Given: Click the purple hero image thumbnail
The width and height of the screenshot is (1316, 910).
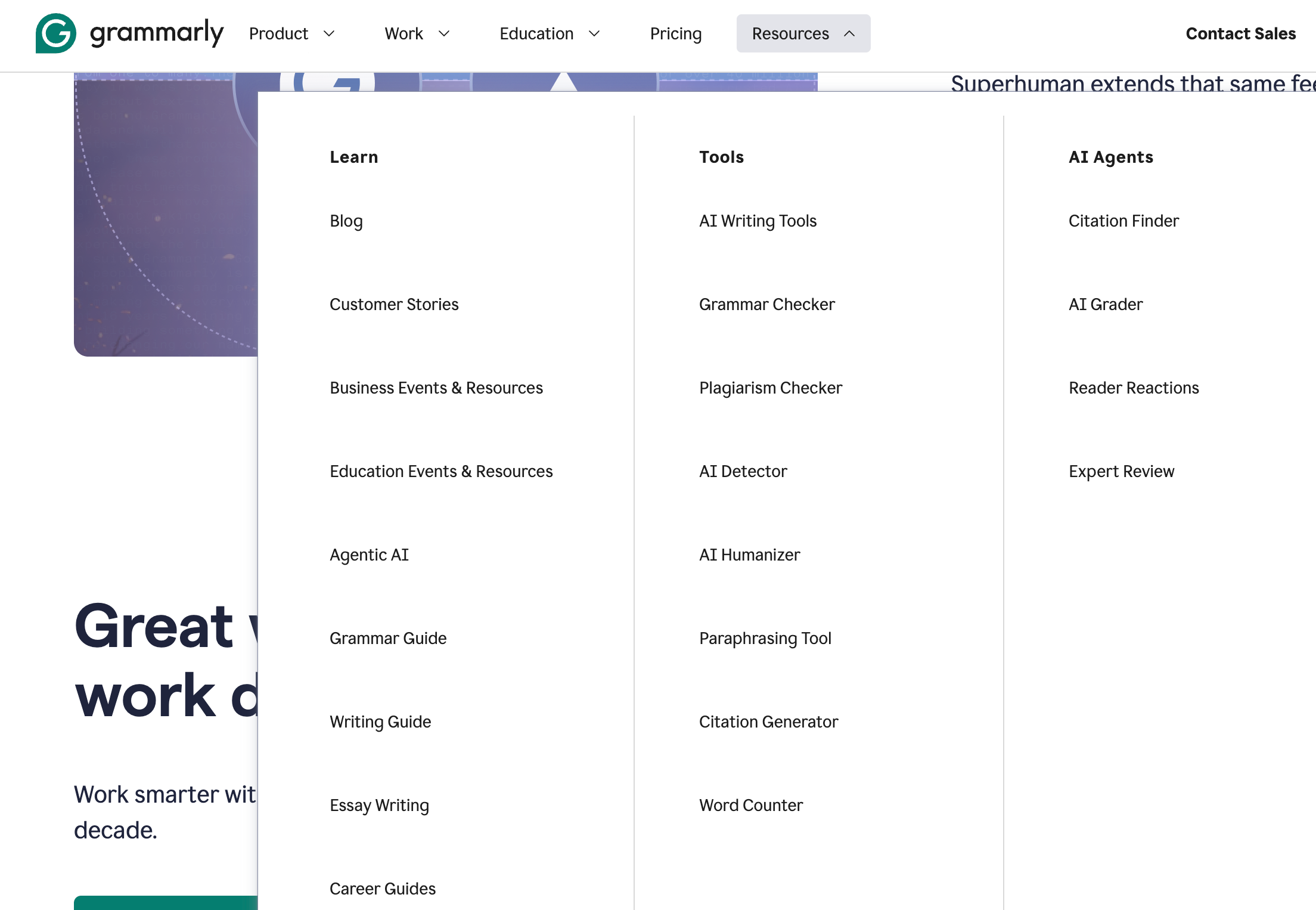Looking at the screenshot, I should pos(166,215).
